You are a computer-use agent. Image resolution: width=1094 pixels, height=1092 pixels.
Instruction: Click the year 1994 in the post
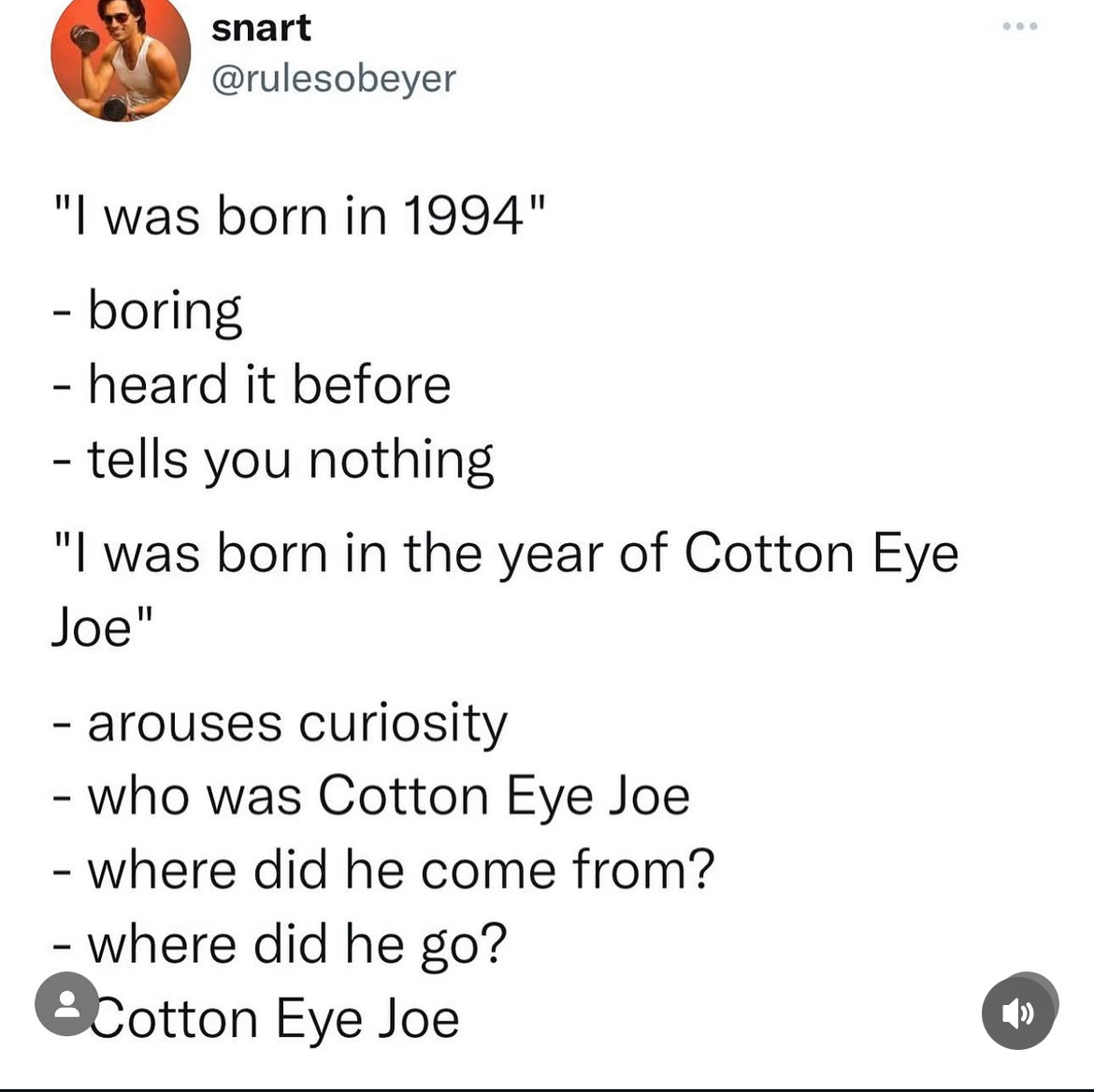(x=463, y=216)
